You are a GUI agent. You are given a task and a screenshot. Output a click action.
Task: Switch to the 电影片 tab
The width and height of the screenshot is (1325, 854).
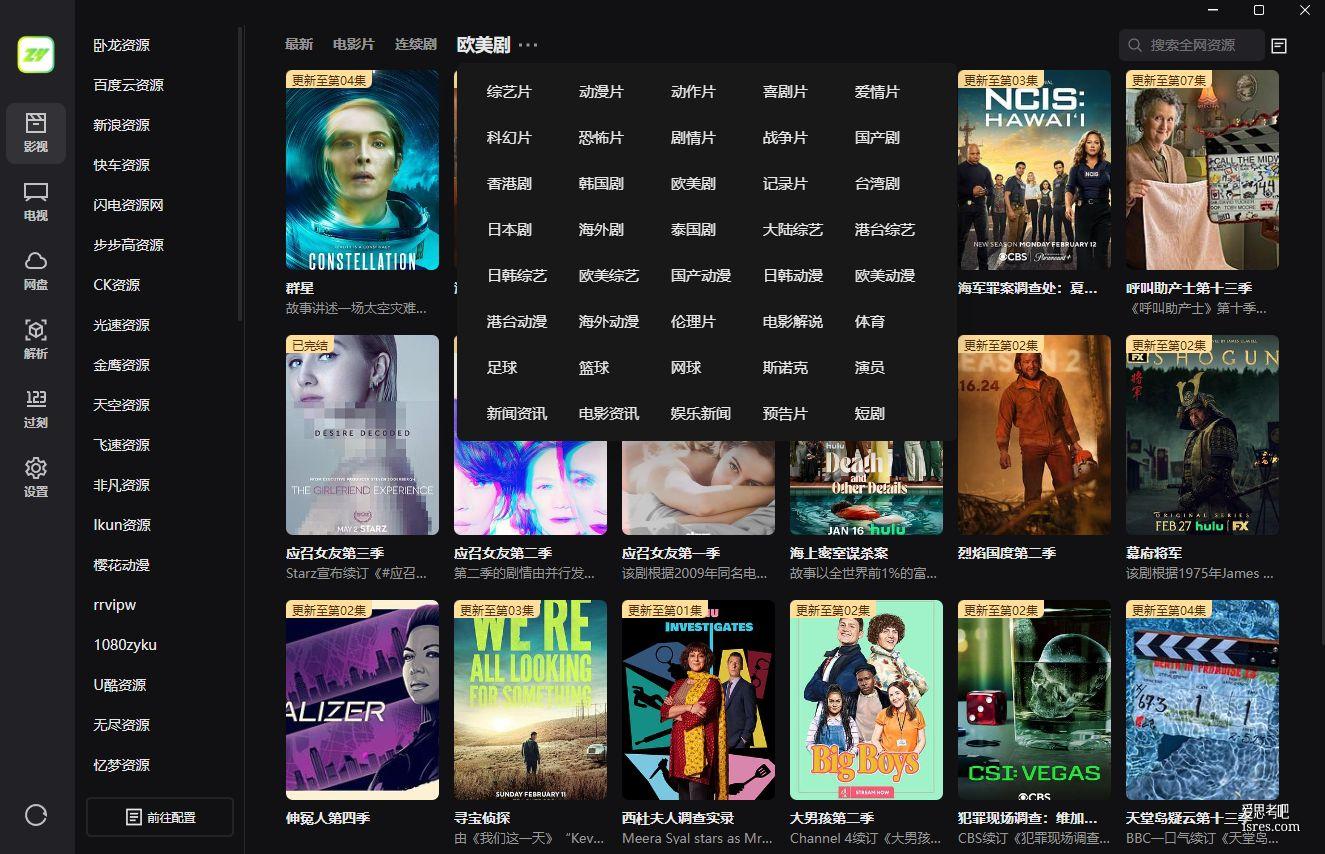[x=354, y=45]
